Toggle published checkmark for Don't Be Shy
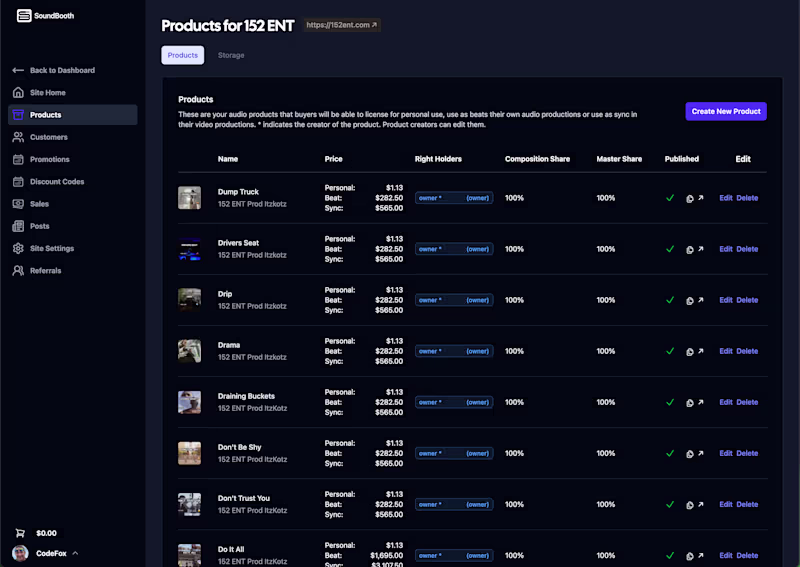The width and height of the screenshot is (800, 567). [x=670, y=453]
